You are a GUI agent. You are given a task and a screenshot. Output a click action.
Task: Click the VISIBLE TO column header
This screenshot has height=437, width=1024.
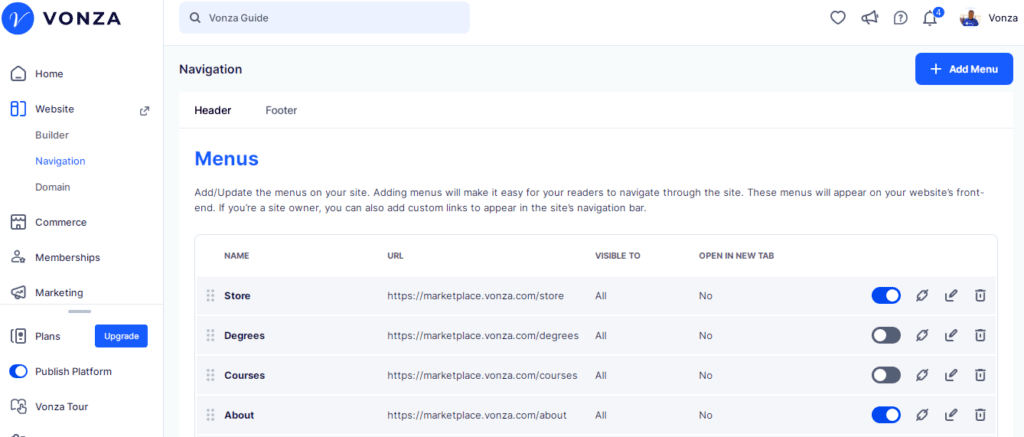coord(617,256)
